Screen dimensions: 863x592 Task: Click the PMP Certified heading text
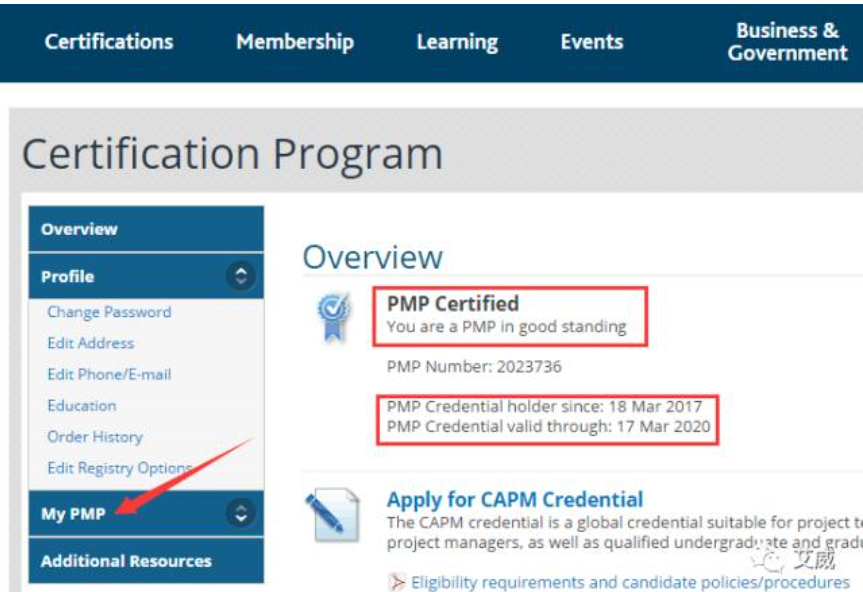452,304
